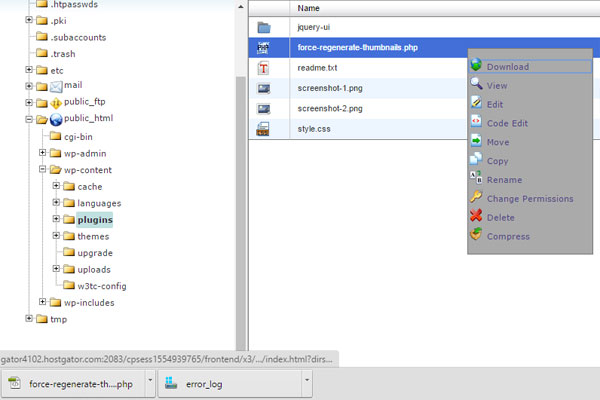The image size is (600, 400).
Task: Expand the mail folder node
Action: tap(29, 86)
